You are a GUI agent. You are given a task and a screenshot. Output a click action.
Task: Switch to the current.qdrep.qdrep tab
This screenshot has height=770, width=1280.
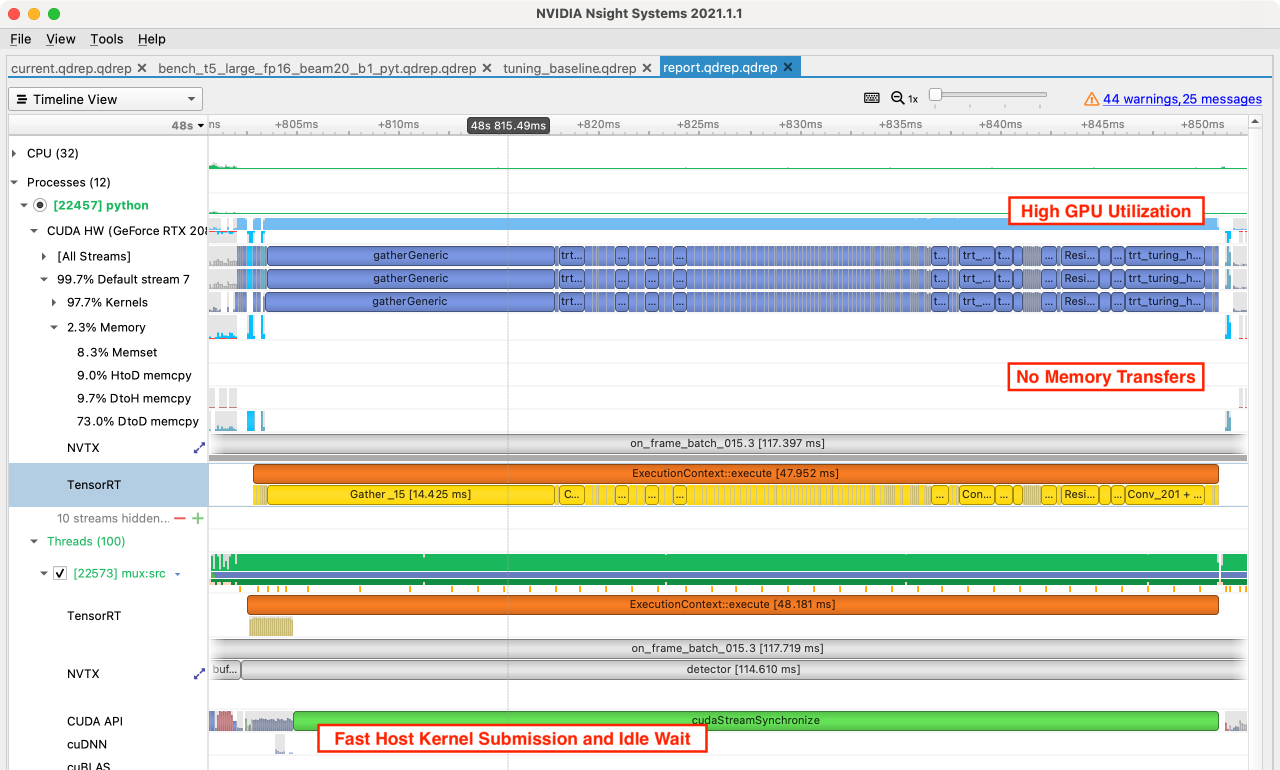(72, 68)
